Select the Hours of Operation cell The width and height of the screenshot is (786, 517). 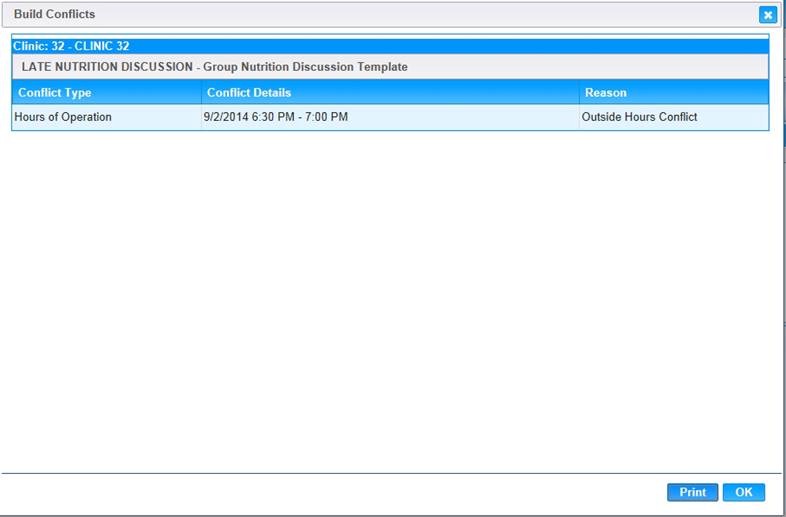tap(63, 117)
